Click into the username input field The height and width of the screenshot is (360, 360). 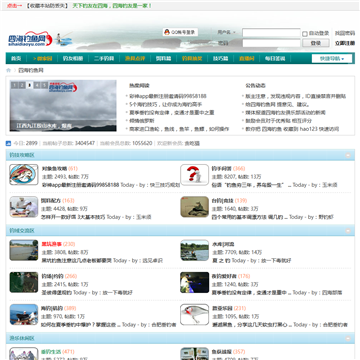point(271,33)
